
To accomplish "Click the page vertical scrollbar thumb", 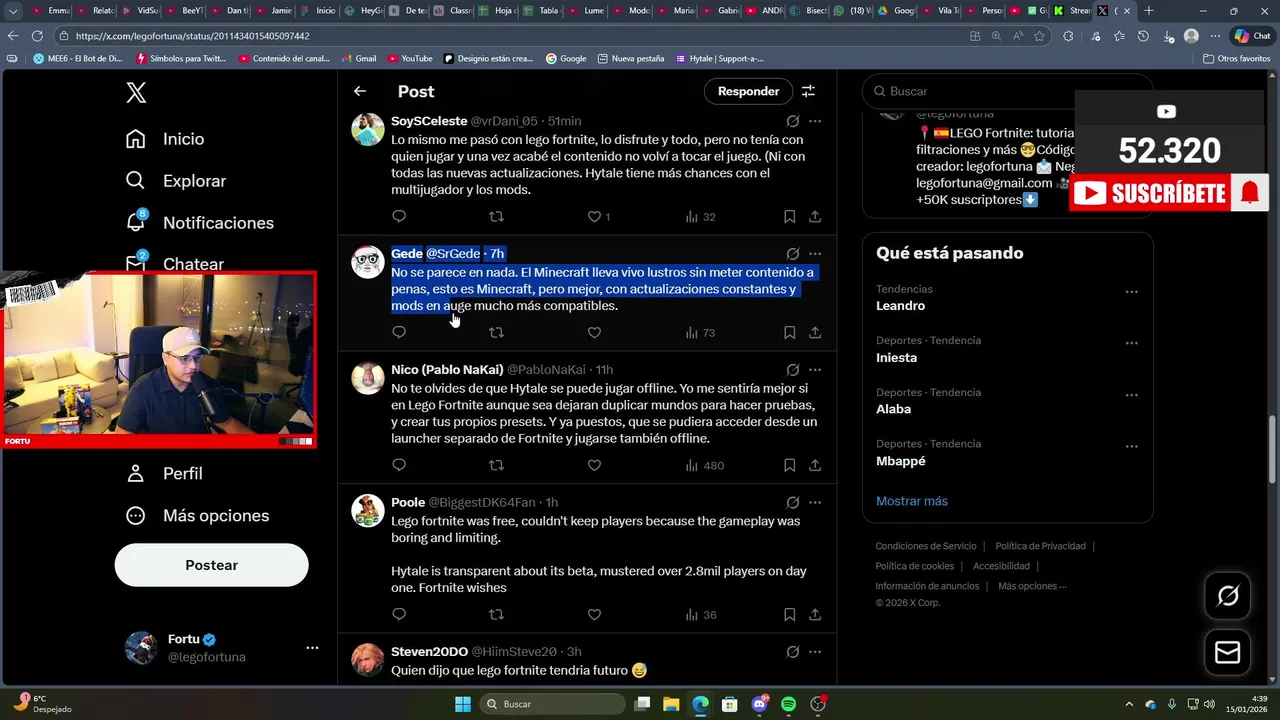I will [1273, 448].
